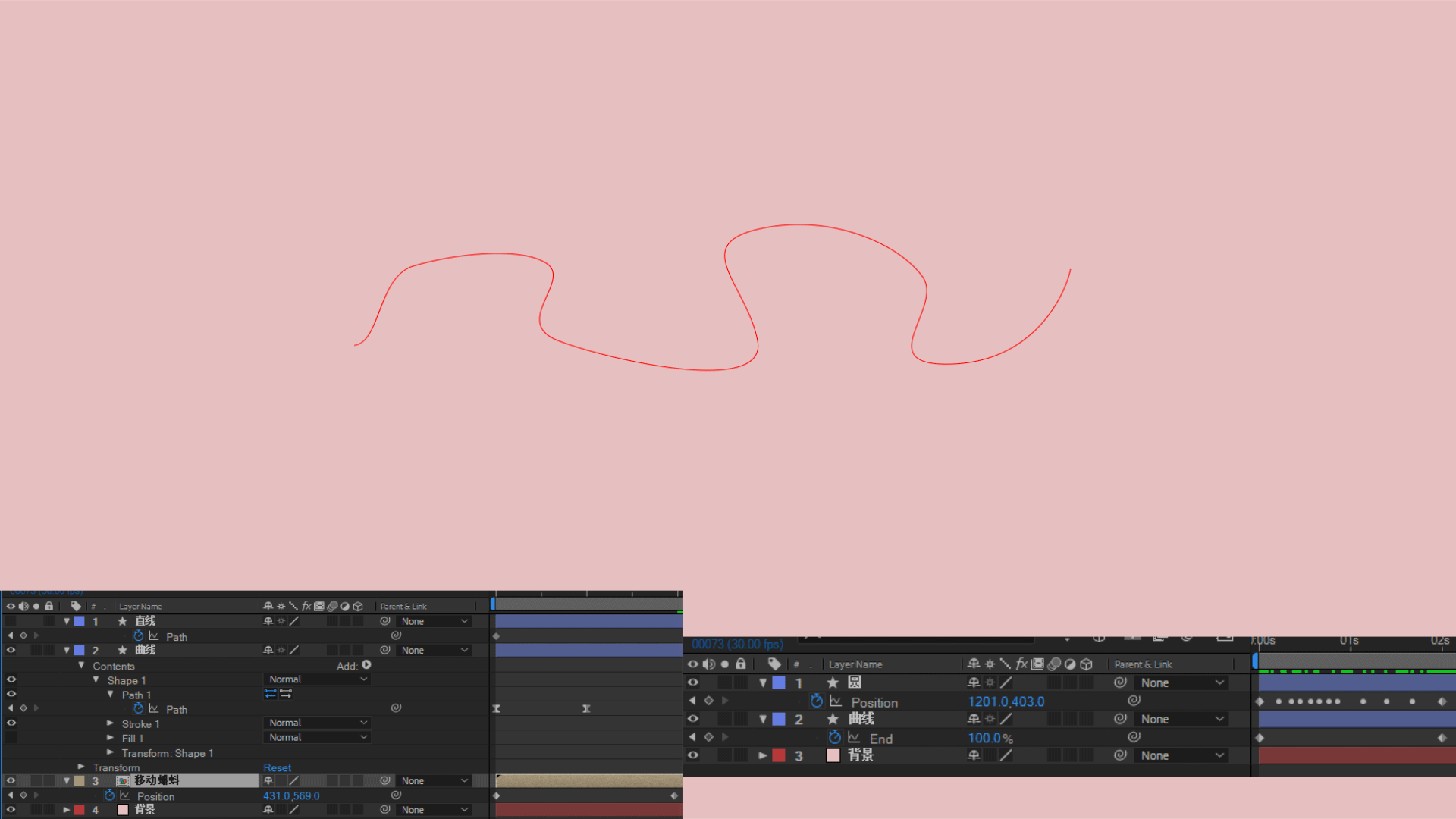Toggle the End property stopwatch
The width and height of the screenshot is (1456, 819).
835,738
